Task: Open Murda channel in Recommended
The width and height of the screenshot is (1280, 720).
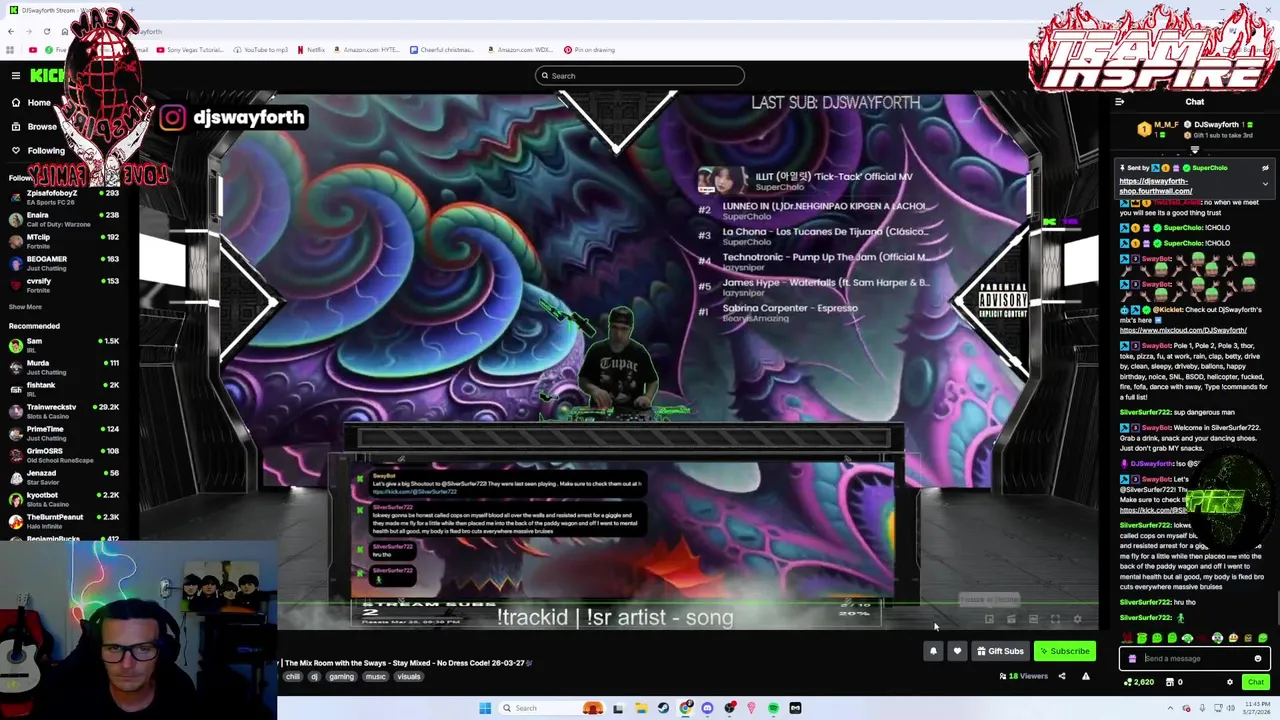Action: coord(64,367)
